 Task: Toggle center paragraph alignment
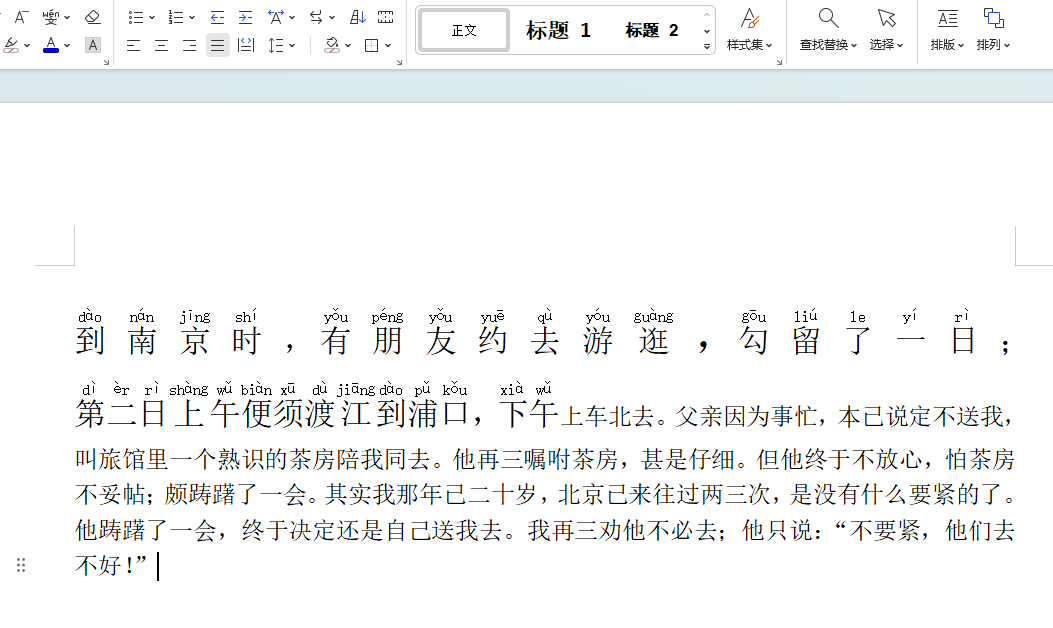pyautogui.click(x=161, y=45)
